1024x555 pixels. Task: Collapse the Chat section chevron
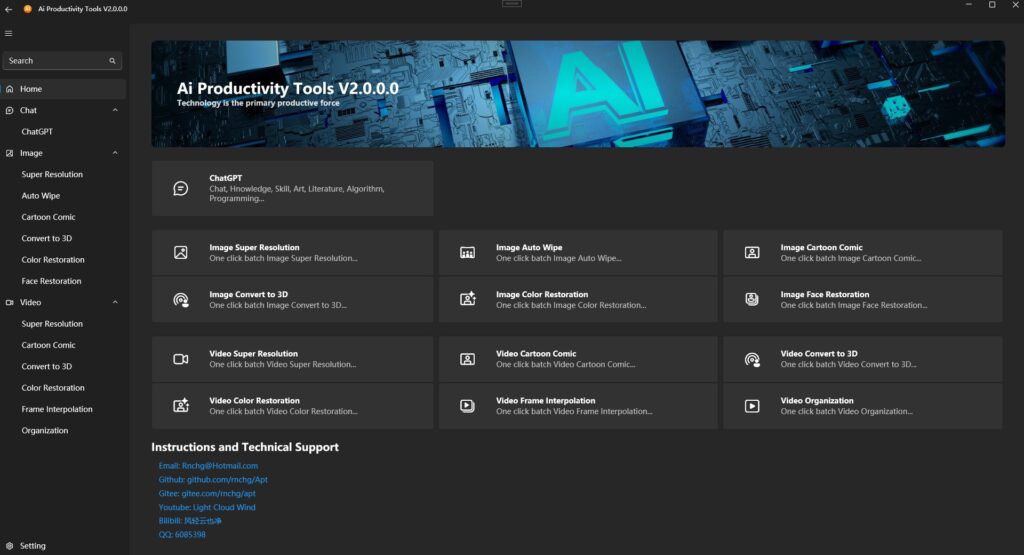(115, 111)
